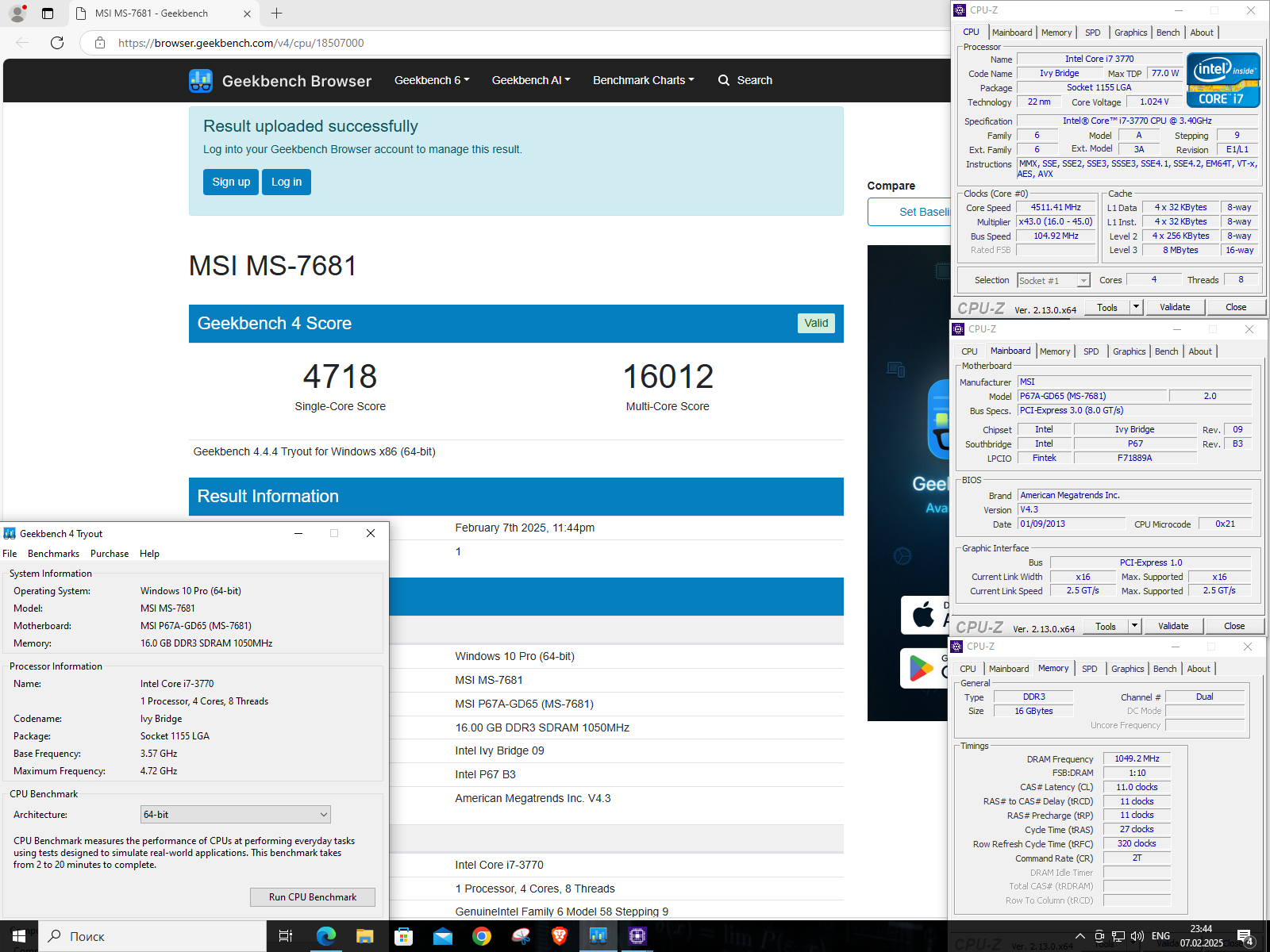The height and width of the screenshot is (952, 1270).
Task: Click the search magnifier icon in navbar
Action: coord(724,80)
